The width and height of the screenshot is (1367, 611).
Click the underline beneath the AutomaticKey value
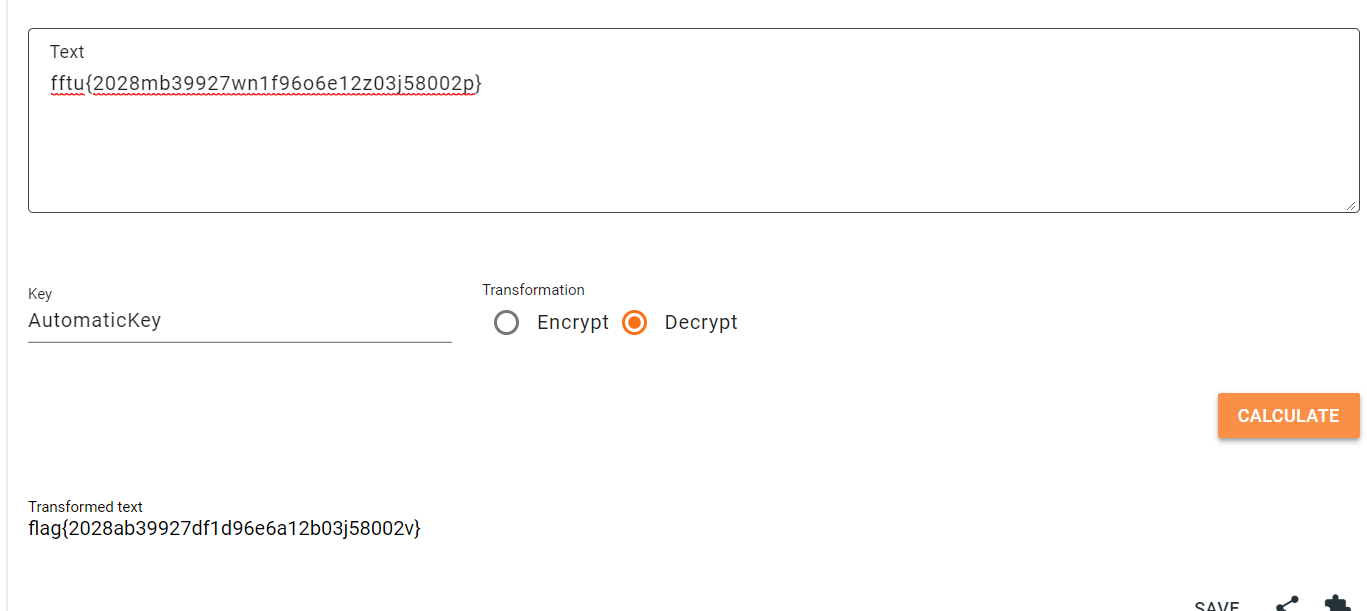pos(240,342)
